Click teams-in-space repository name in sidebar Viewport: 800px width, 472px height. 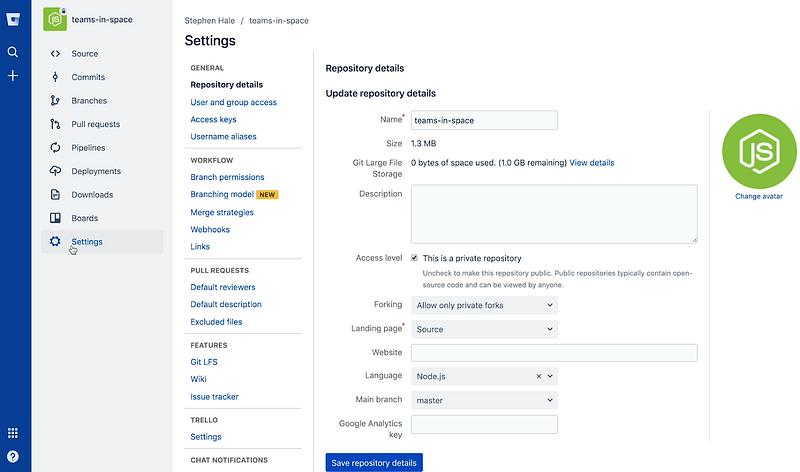[x=102, y=19]
